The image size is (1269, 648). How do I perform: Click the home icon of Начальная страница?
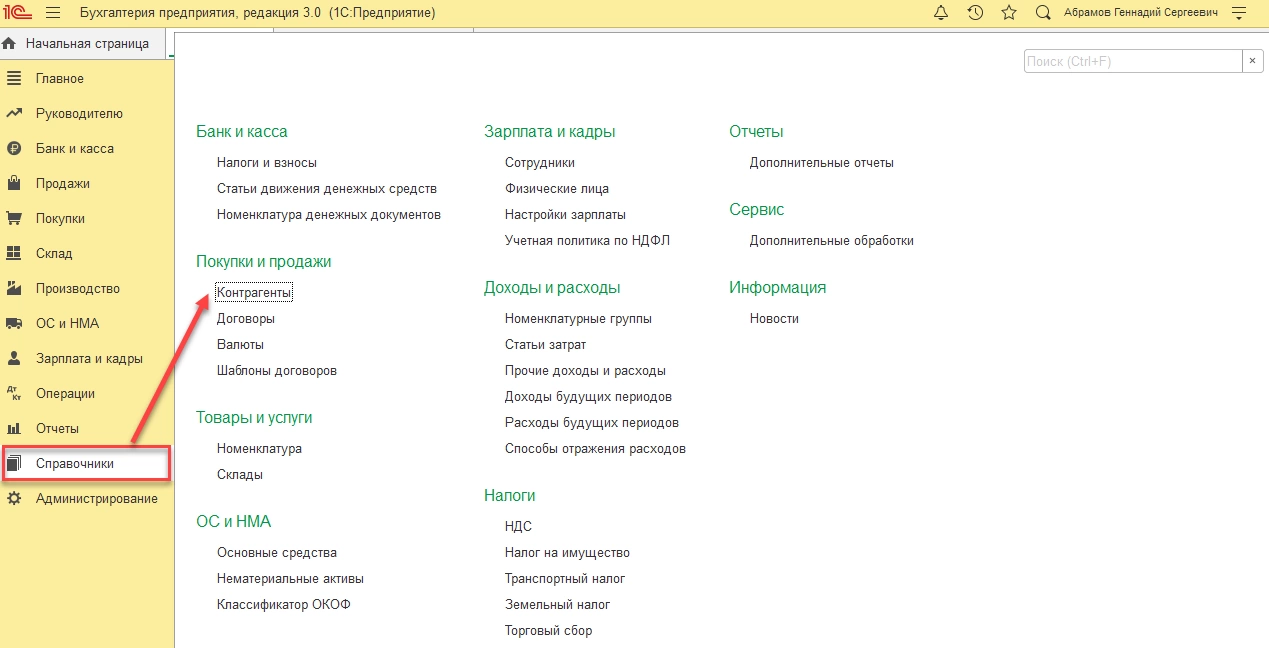[10, 44]
